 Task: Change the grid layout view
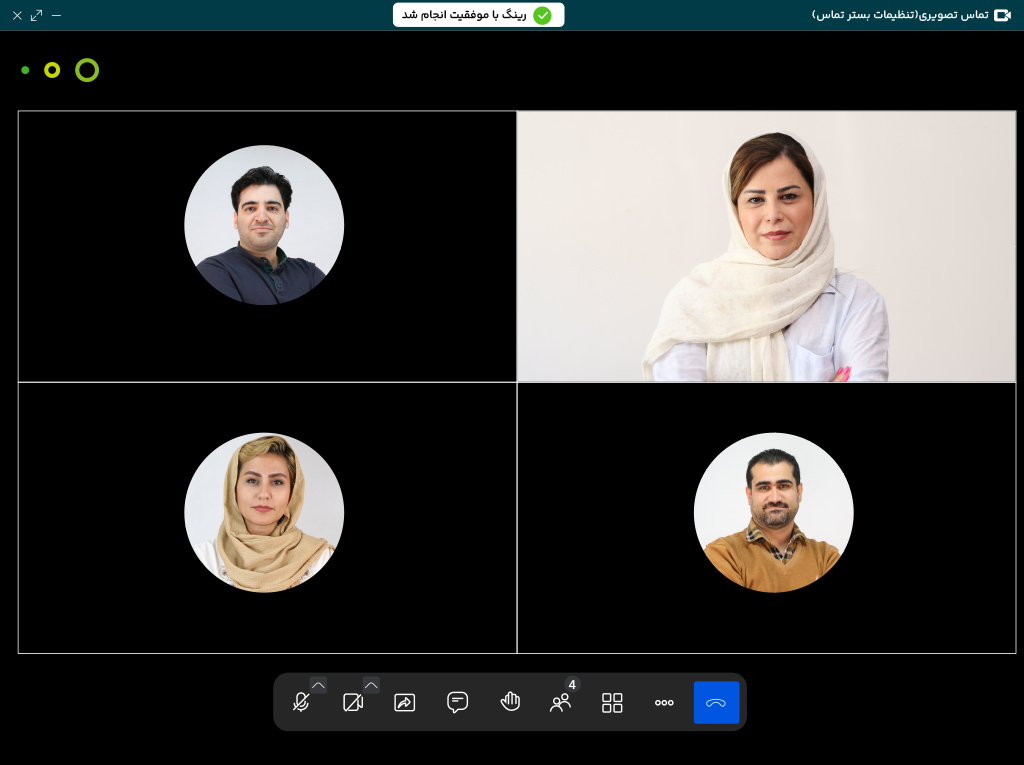pyautogui.click(x=612, y=703)
